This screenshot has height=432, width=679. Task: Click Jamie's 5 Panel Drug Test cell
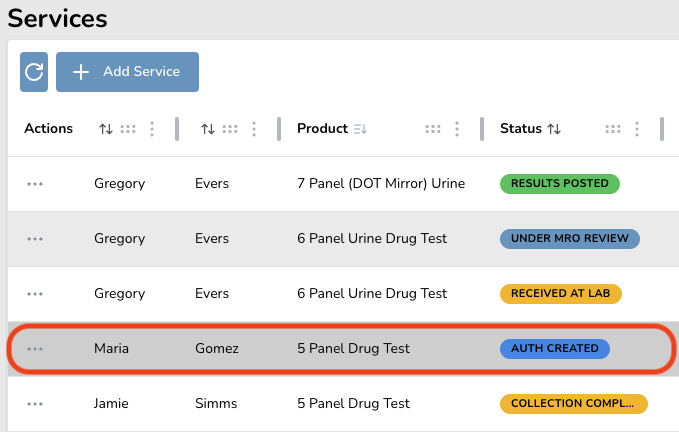pyautogui.click(x=353, y=403)
